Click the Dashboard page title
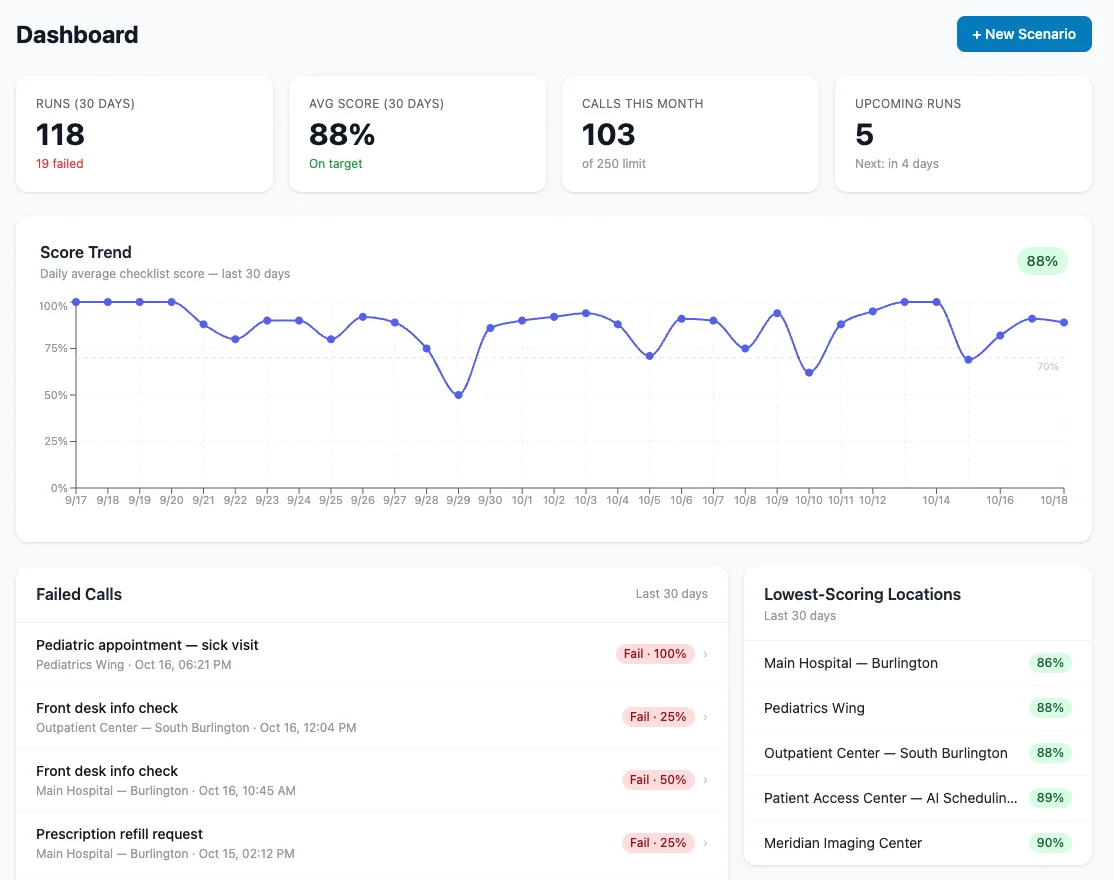 (x=77, y=35)
